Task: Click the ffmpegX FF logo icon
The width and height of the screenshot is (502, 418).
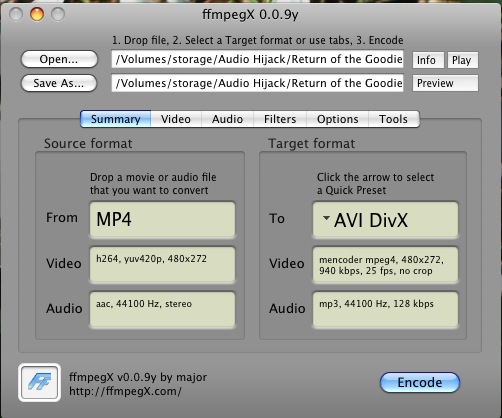Action: coord(40,382)
